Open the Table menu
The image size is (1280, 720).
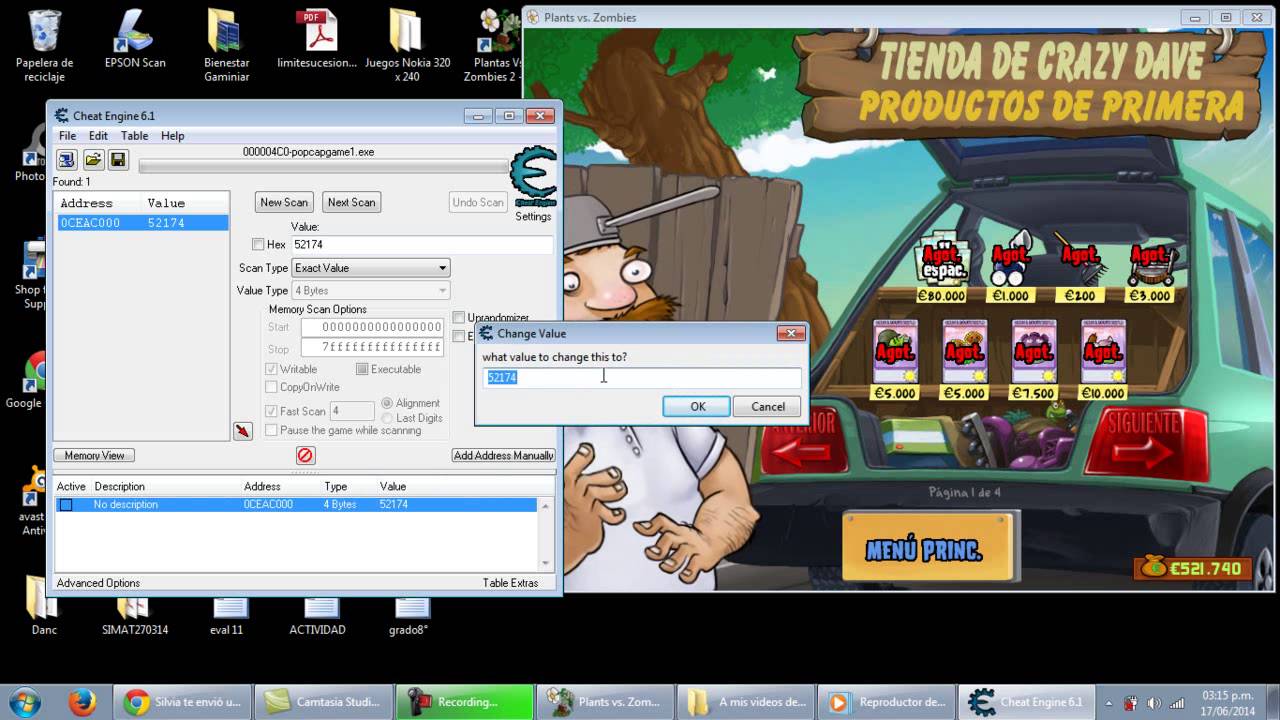[134, 136]
